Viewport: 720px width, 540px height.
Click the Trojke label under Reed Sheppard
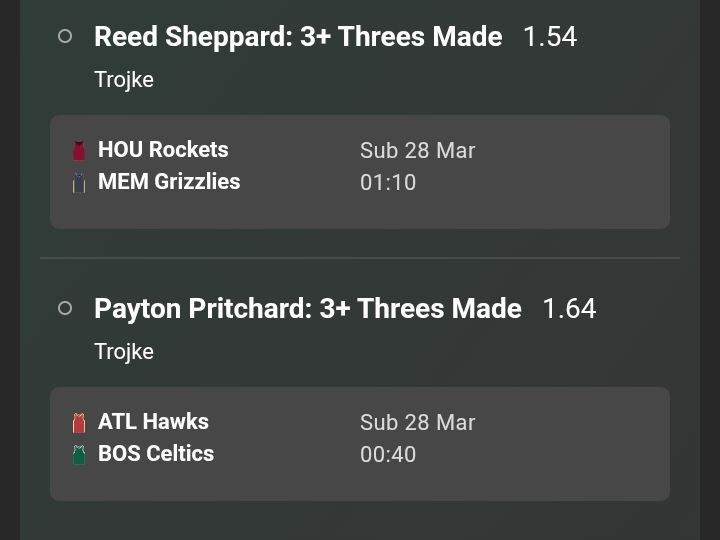(124, 80)
